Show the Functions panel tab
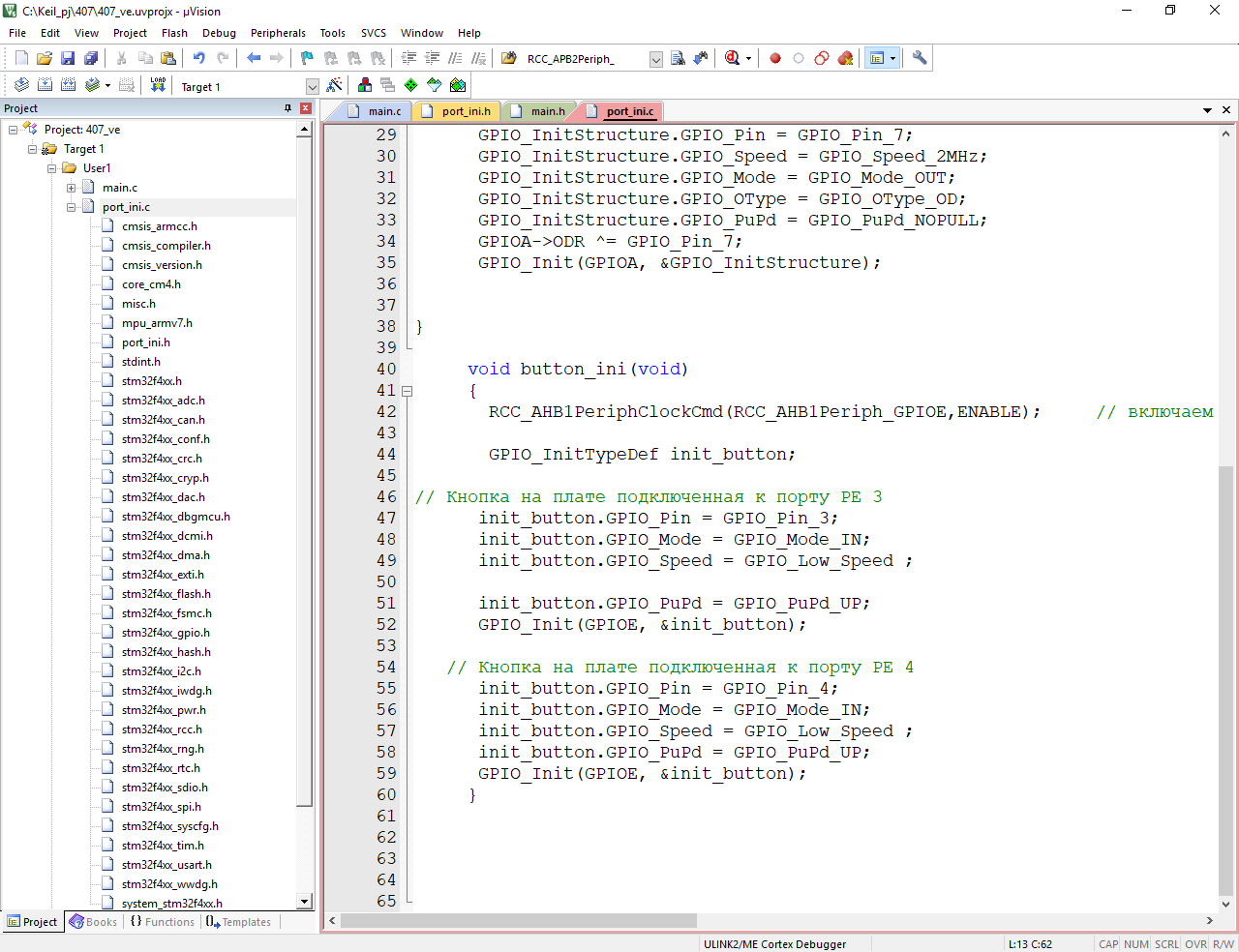The image size is (1239, 952). click(162, 922)
